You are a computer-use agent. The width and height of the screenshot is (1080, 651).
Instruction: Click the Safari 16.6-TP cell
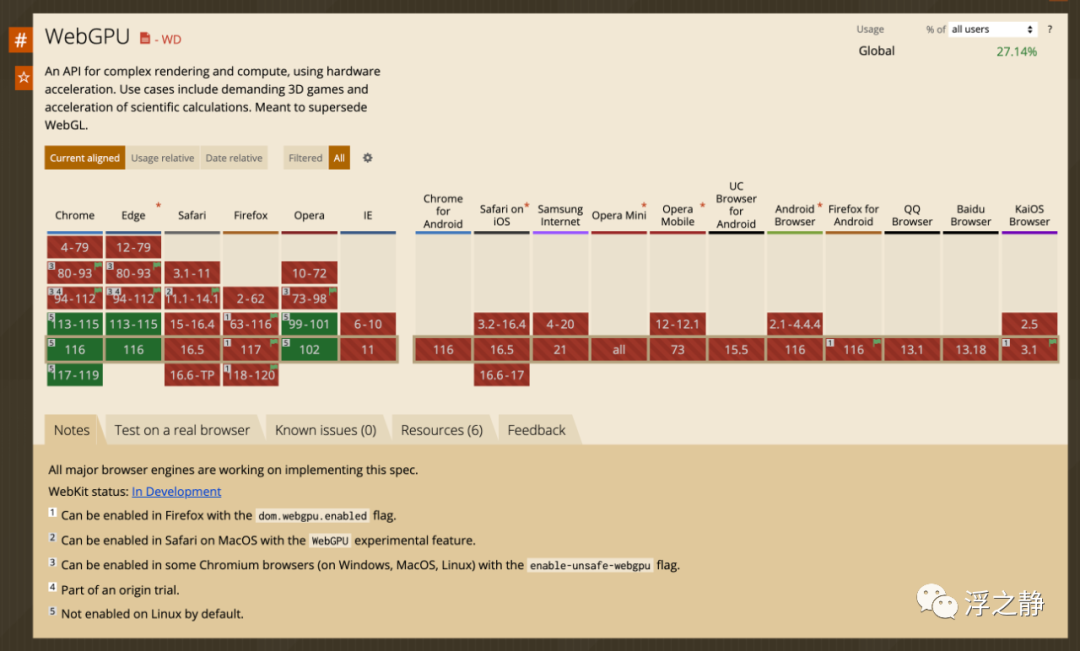point(192,375)
